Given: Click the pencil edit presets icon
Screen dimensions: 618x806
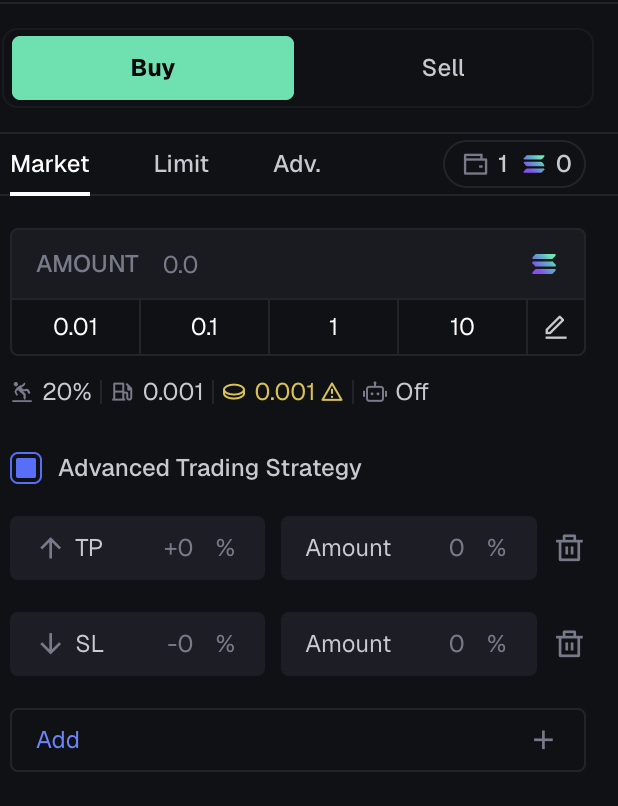Looking at the screenshot, I should tap(556, 327).
